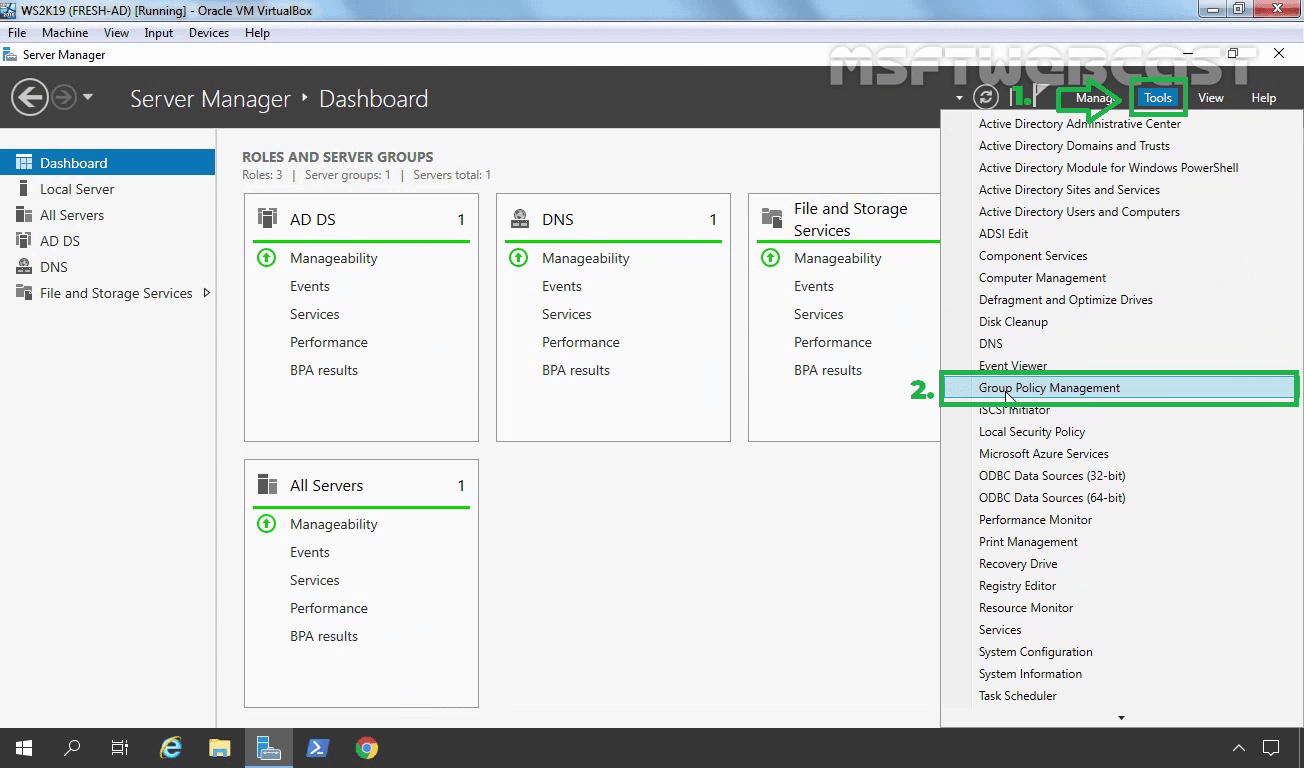This screenshot has height=768, width=1304.
Task: Open Internet Explorer from the taskbar
Action: 170,747
